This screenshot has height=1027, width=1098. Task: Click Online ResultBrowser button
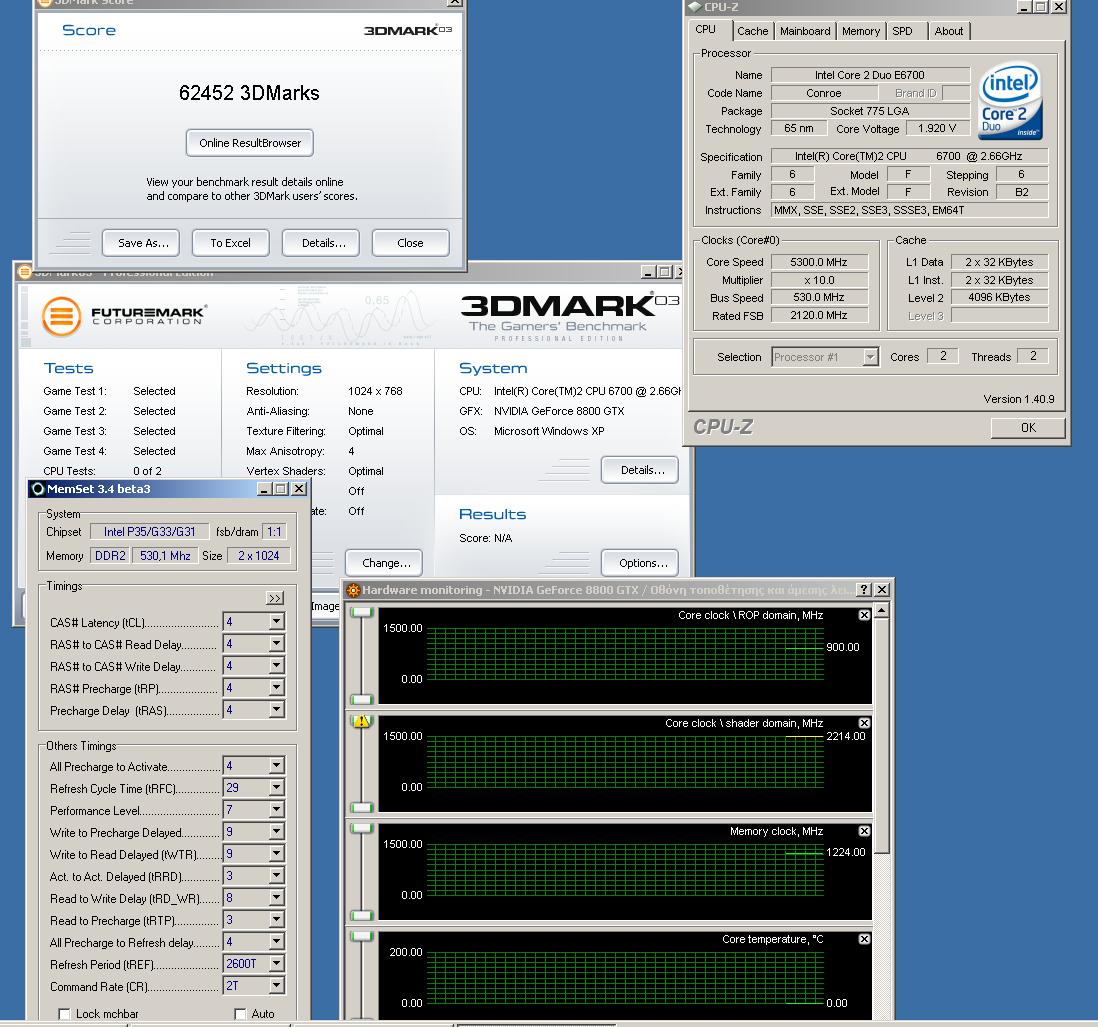250,143
